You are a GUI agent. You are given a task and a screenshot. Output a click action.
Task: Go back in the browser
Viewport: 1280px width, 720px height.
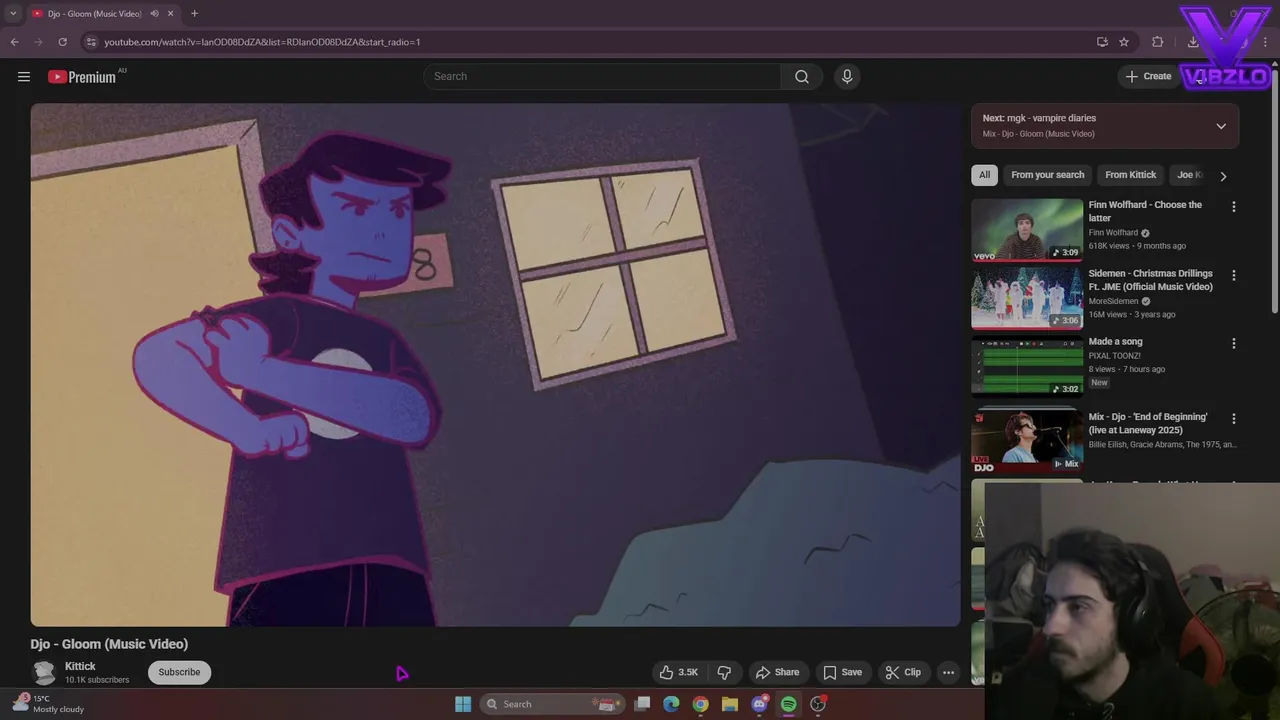(x=14, y=42)
